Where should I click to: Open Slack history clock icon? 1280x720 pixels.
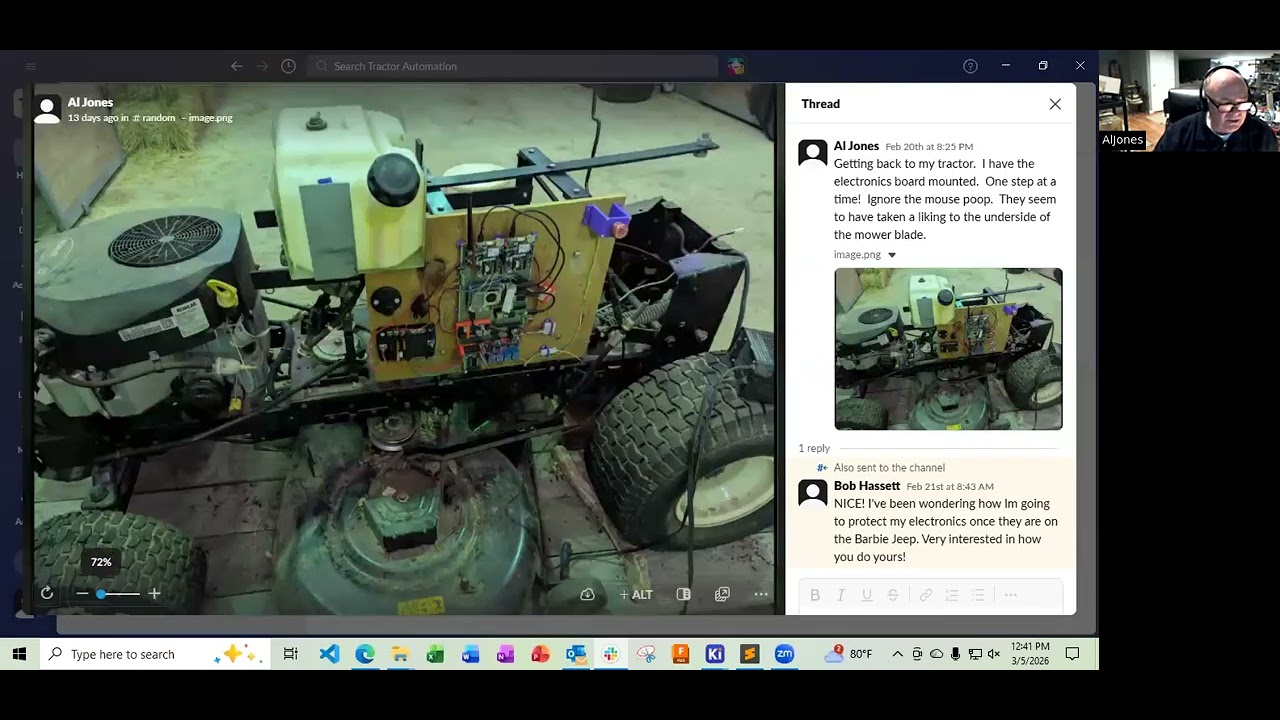pyautogui.click(x=288, y=66)
